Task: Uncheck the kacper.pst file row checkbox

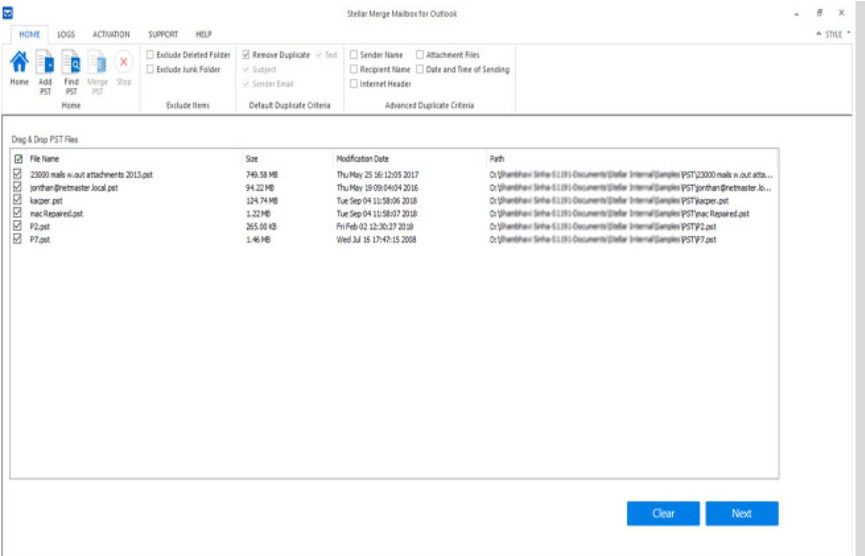Action: (17, 201)
